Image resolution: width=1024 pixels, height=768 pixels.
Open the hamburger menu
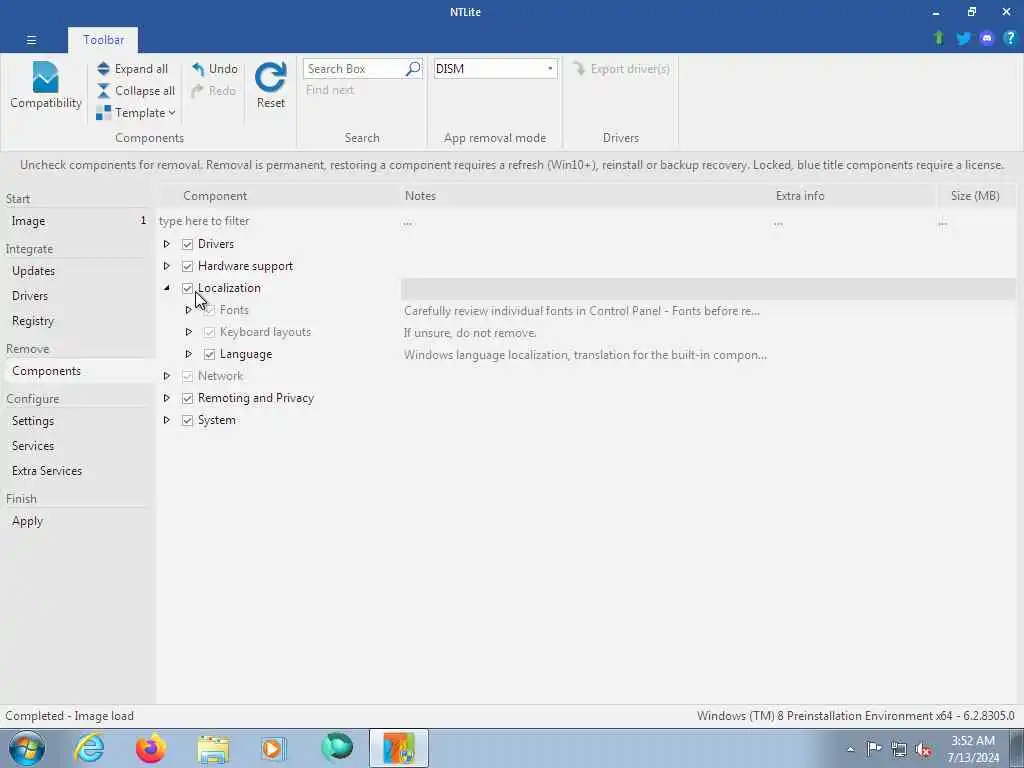coord(31,40)
